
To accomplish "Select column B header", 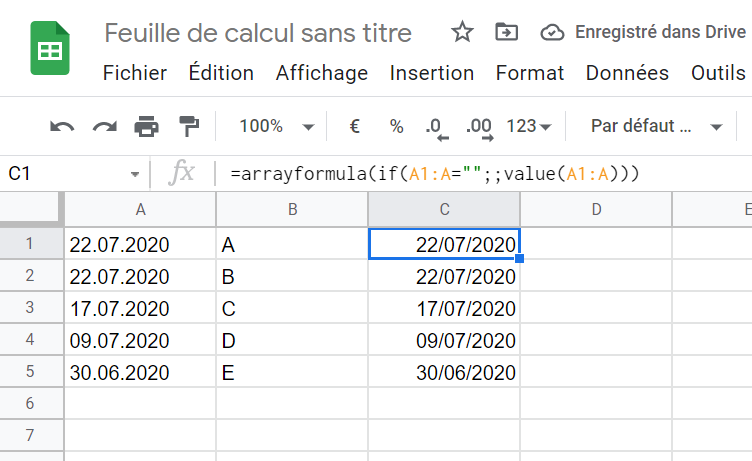I will click(292, 210).
